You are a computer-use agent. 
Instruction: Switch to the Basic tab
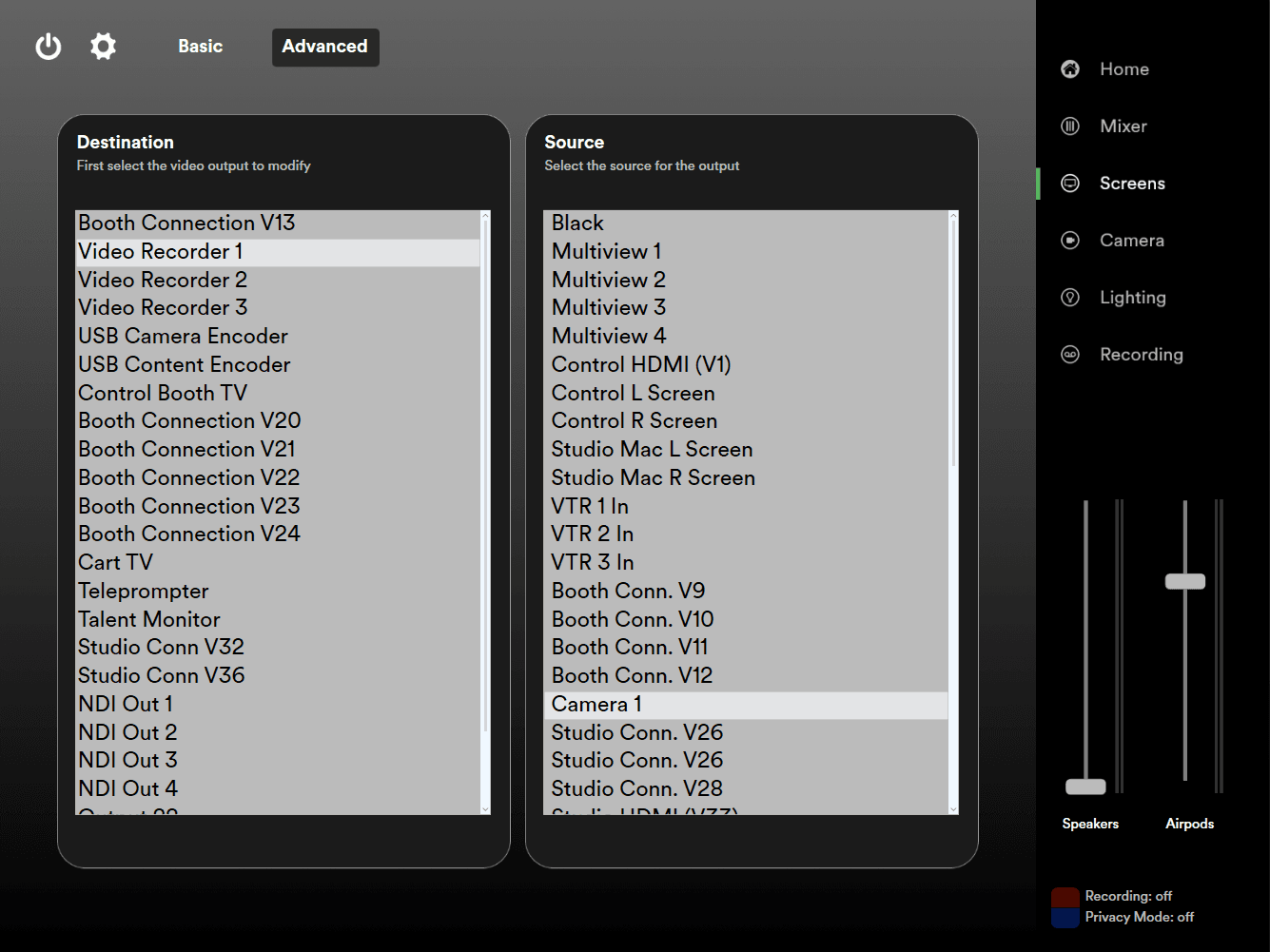tap(200, 47)
